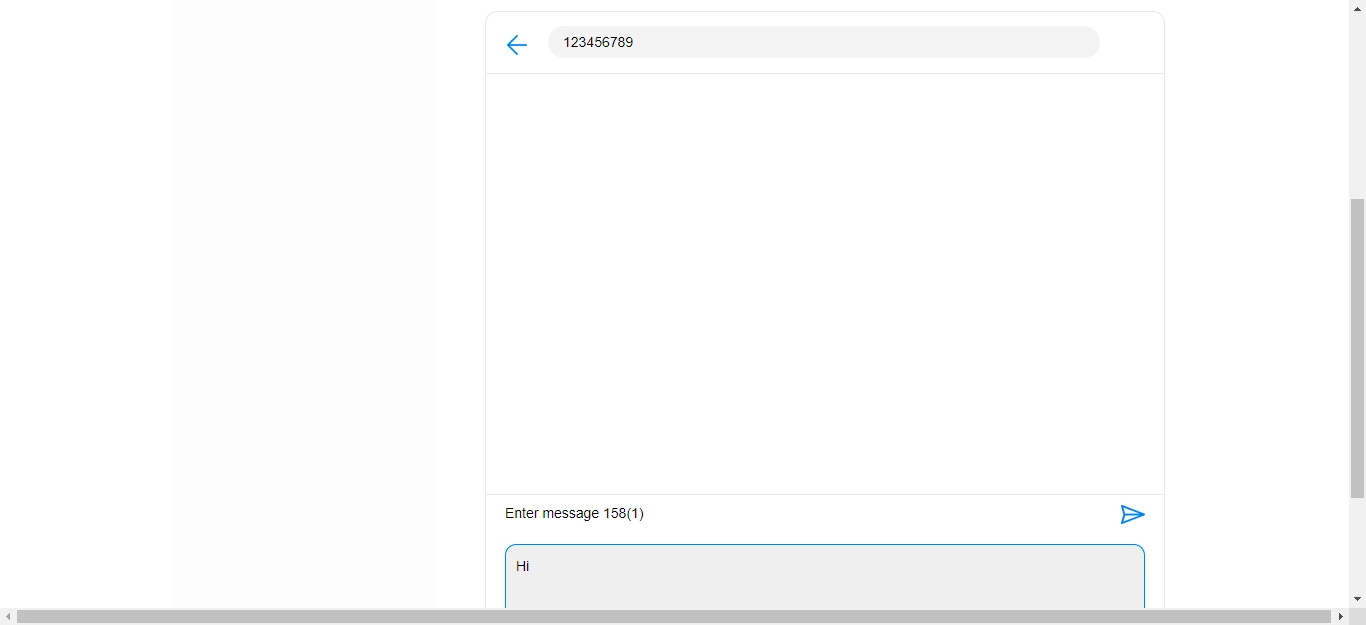Click the character counter label 158(1)
The height and width of the screenshot is (625, 1366).
point(624,513)
